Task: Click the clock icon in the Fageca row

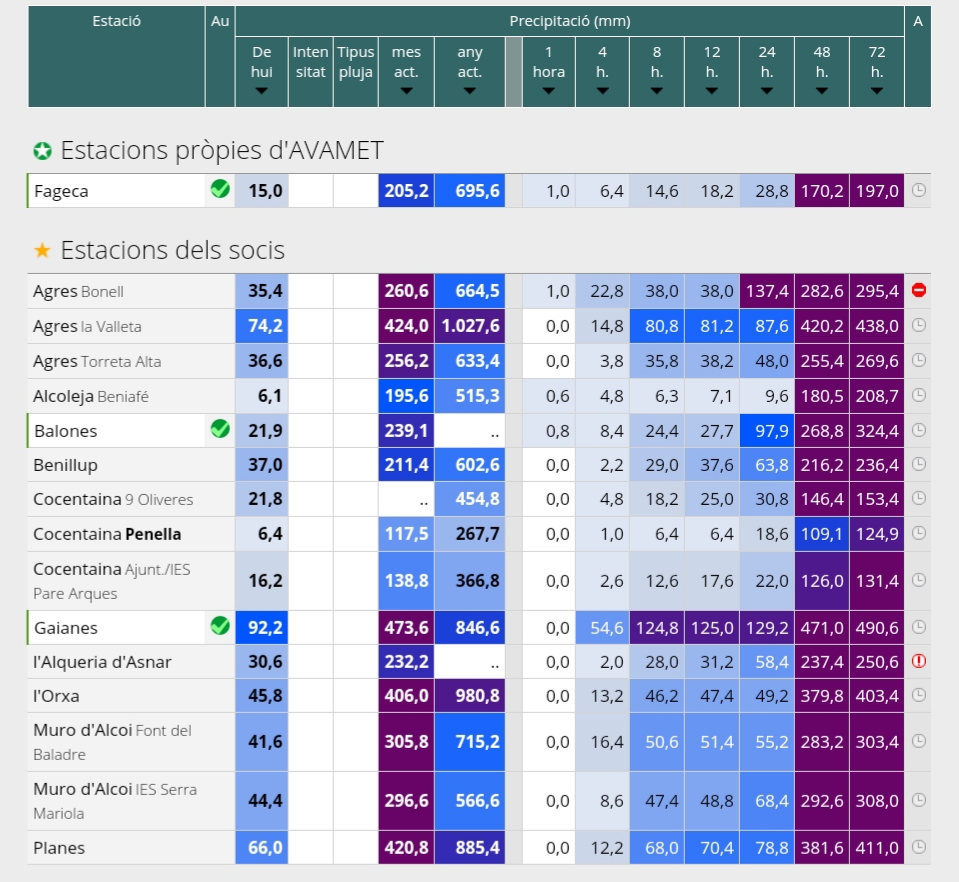Action: [918, 190]
